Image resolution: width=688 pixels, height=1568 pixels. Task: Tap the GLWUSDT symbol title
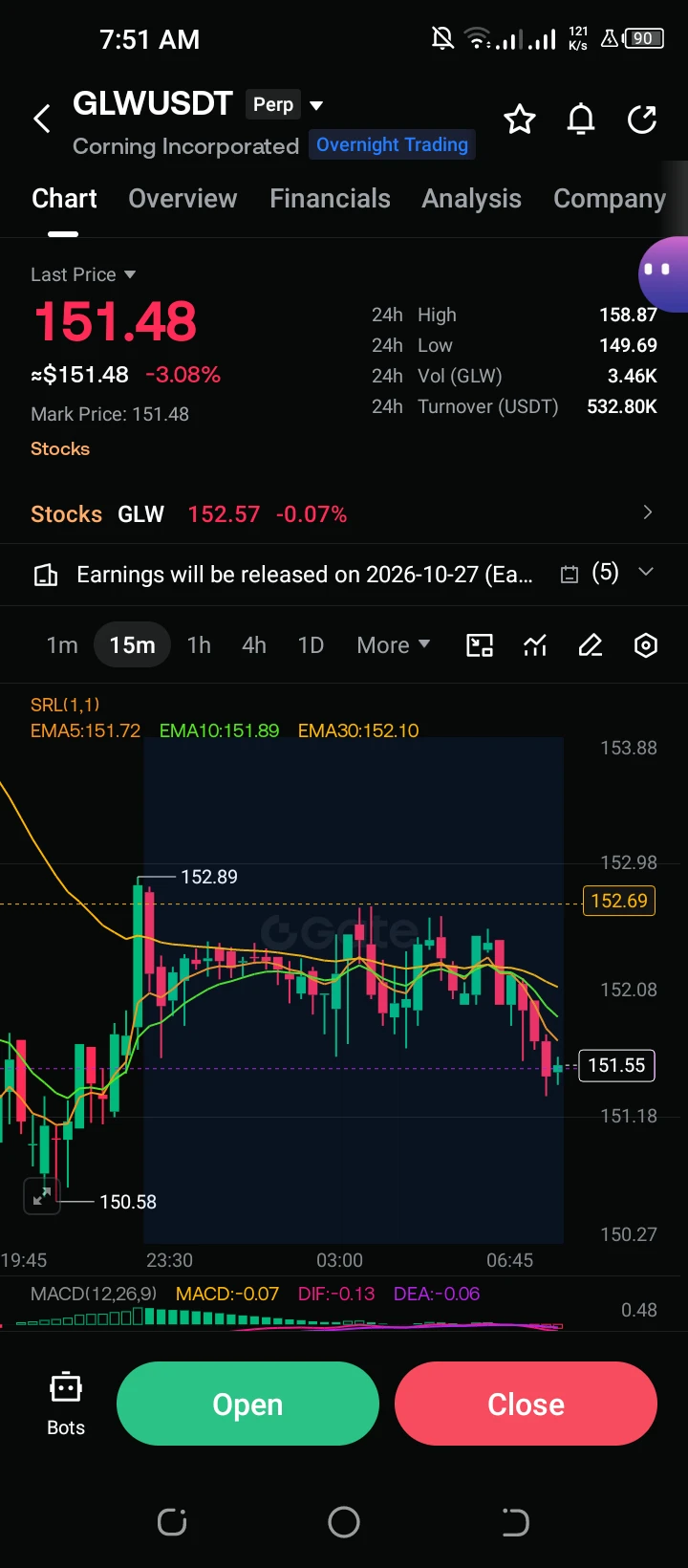click(x=153, y=103)
